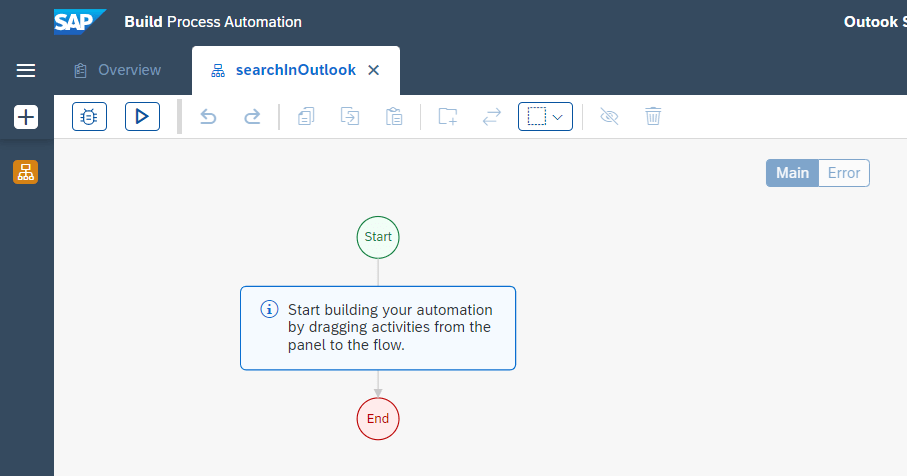907x476 pixels.
Task: Click the End node in the flow
Action: tap(378, 419)
